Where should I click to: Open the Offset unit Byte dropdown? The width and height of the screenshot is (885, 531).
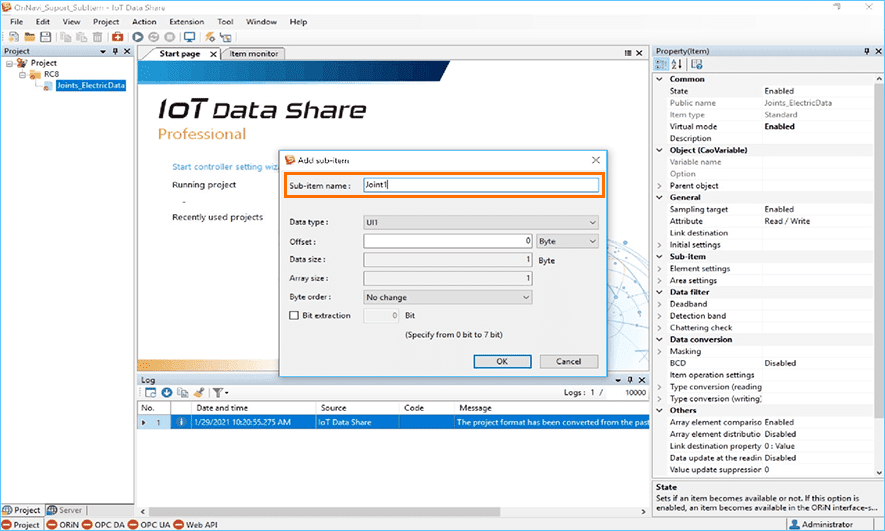(x=567, y=242)
